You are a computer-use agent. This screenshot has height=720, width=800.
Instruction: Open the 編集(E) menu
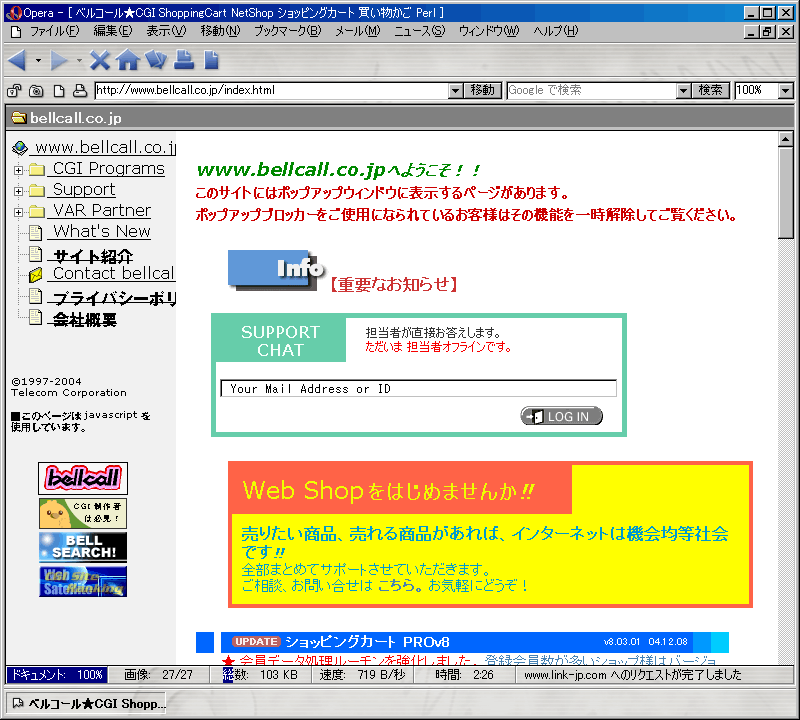[113, 32]
